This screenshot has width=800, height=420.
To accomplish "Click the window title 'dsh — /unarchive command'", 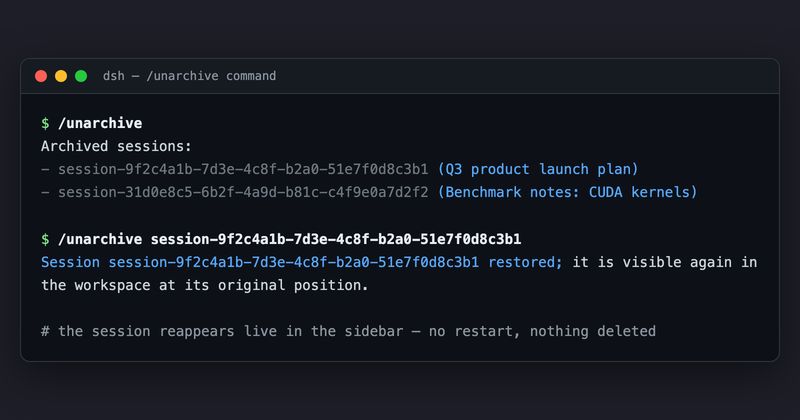I will pos(189,76).
